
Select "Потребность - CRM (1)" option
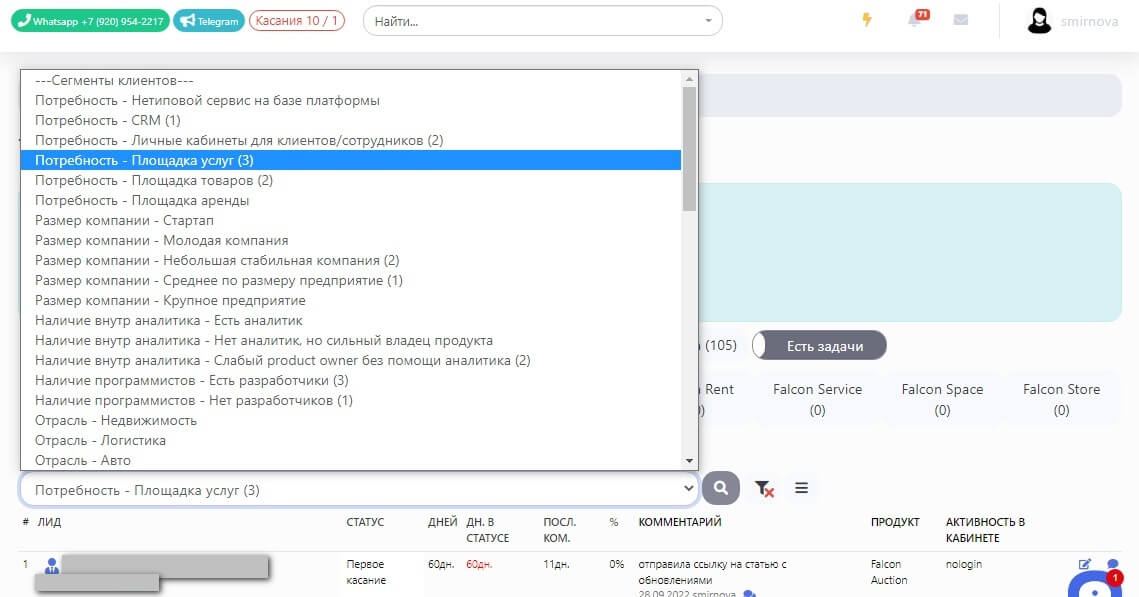99,120
